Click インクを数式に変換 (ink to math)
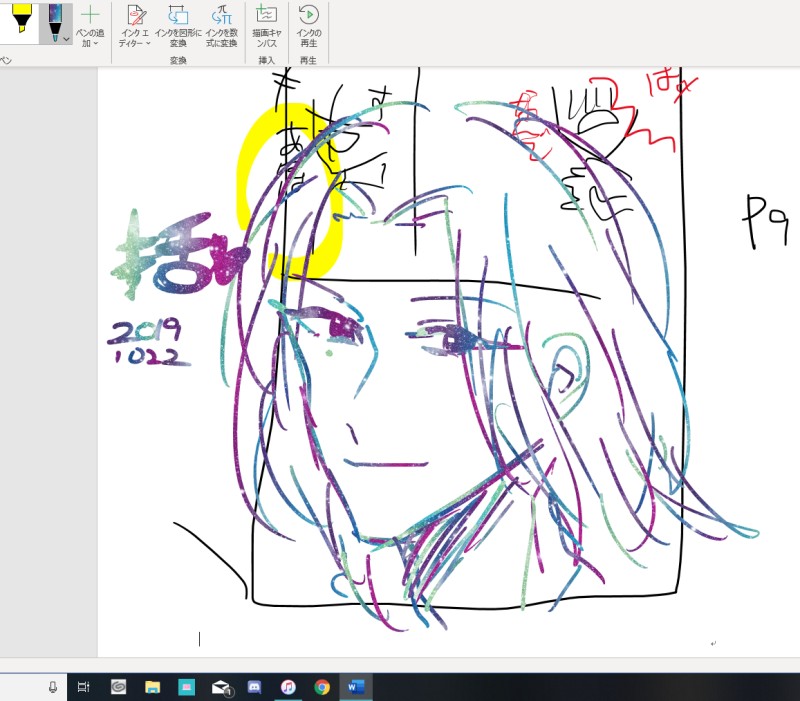 [x=221, y=26]
